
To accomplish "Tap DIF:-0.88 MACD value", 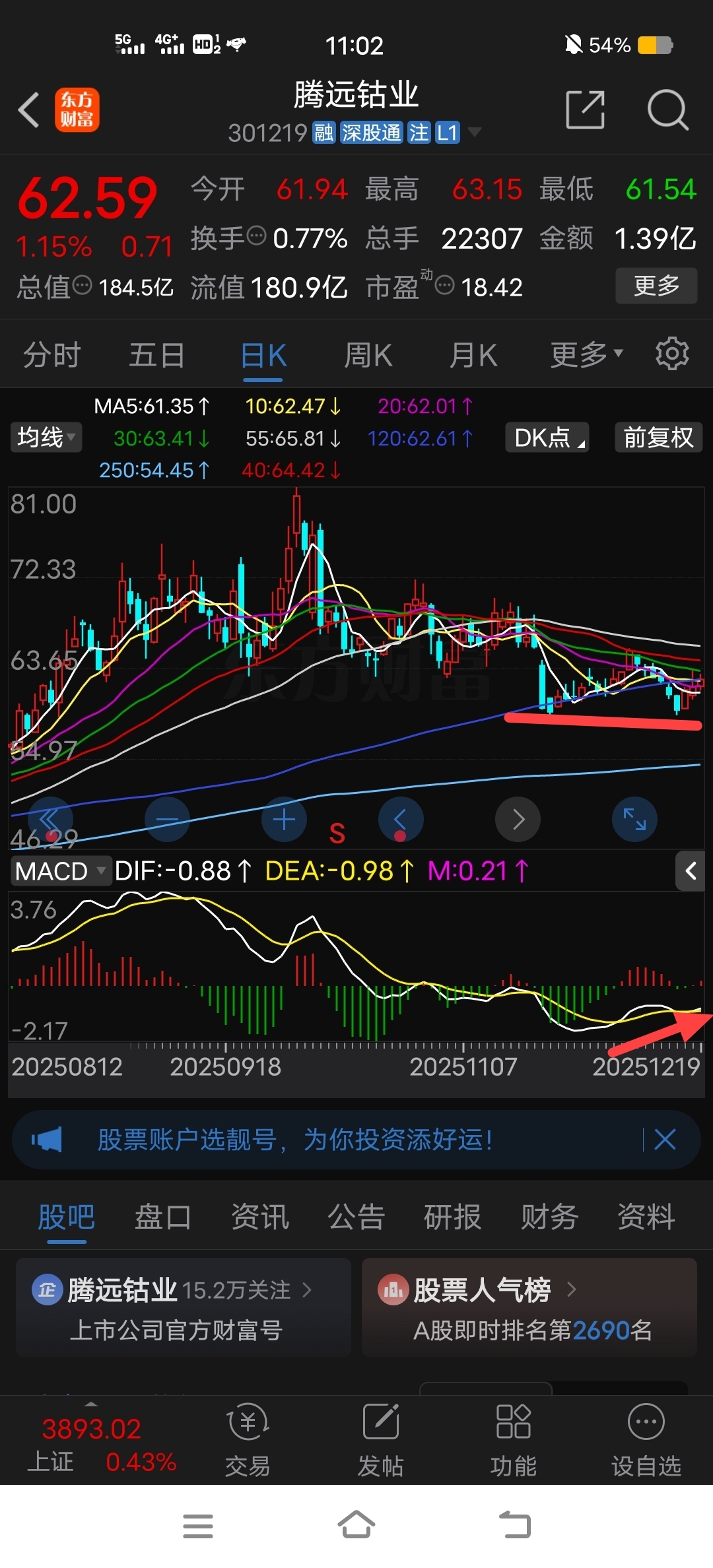I will pyautogui.click(x=182, y=871).
